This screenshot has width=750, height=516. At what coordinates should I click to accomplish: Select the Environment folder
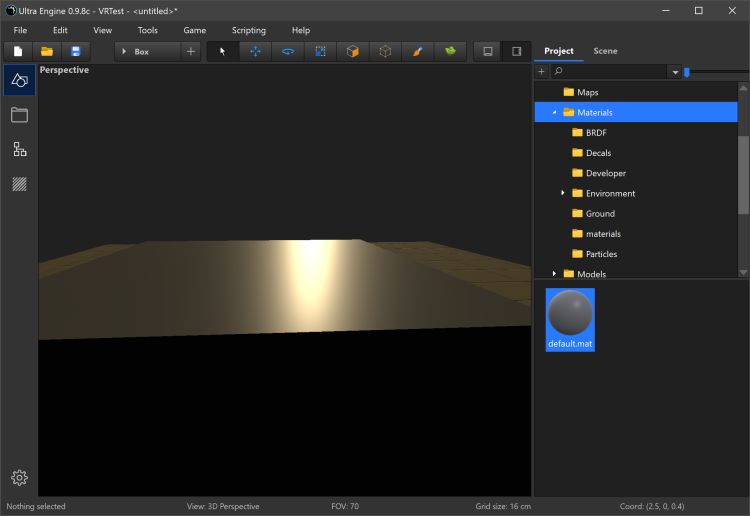coord(604,193)
